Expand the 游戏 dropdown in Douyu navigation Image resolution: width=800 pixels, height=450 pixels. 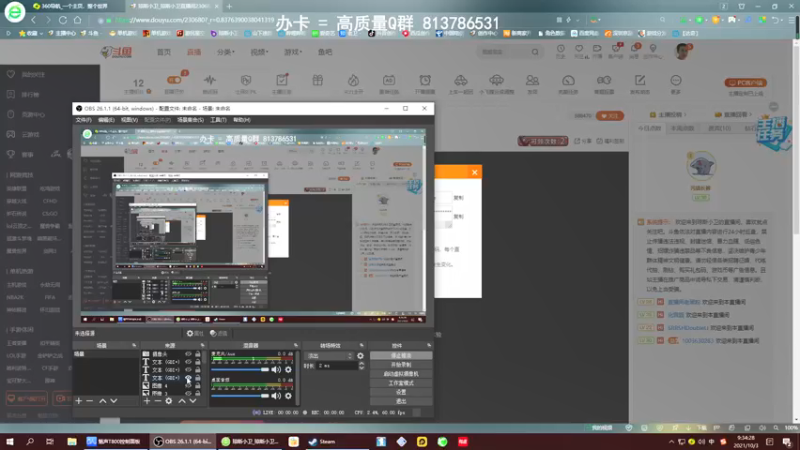[293, 52]
